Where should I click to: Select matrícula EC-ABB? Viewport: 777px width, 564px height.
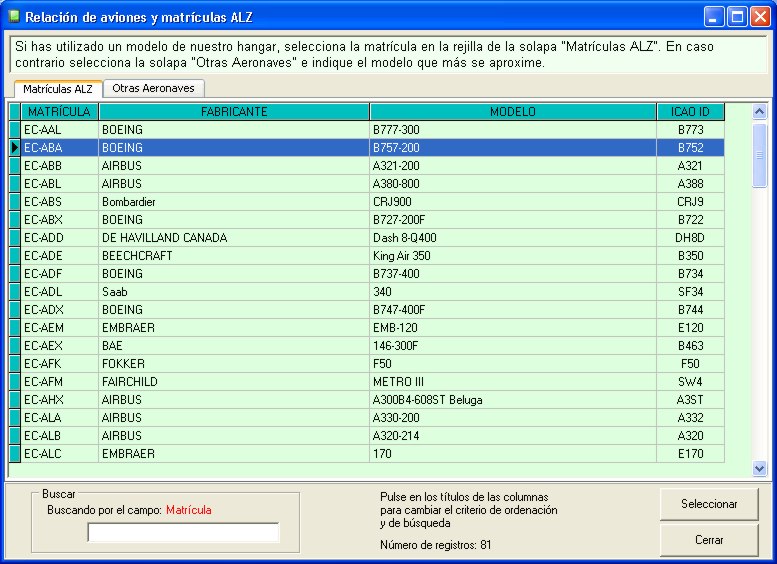pyautogui.click(x=59, y=166)
